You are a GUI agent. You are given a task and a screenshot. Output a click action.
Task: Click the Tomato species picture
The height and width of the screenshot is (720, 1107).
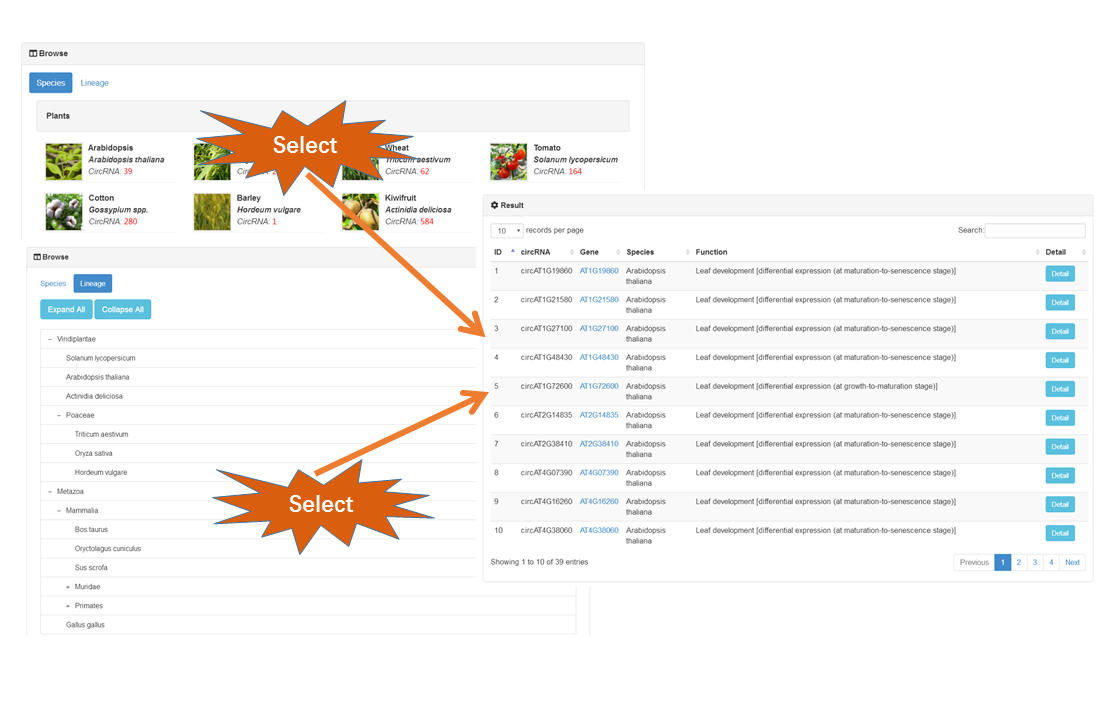(508, 161)
